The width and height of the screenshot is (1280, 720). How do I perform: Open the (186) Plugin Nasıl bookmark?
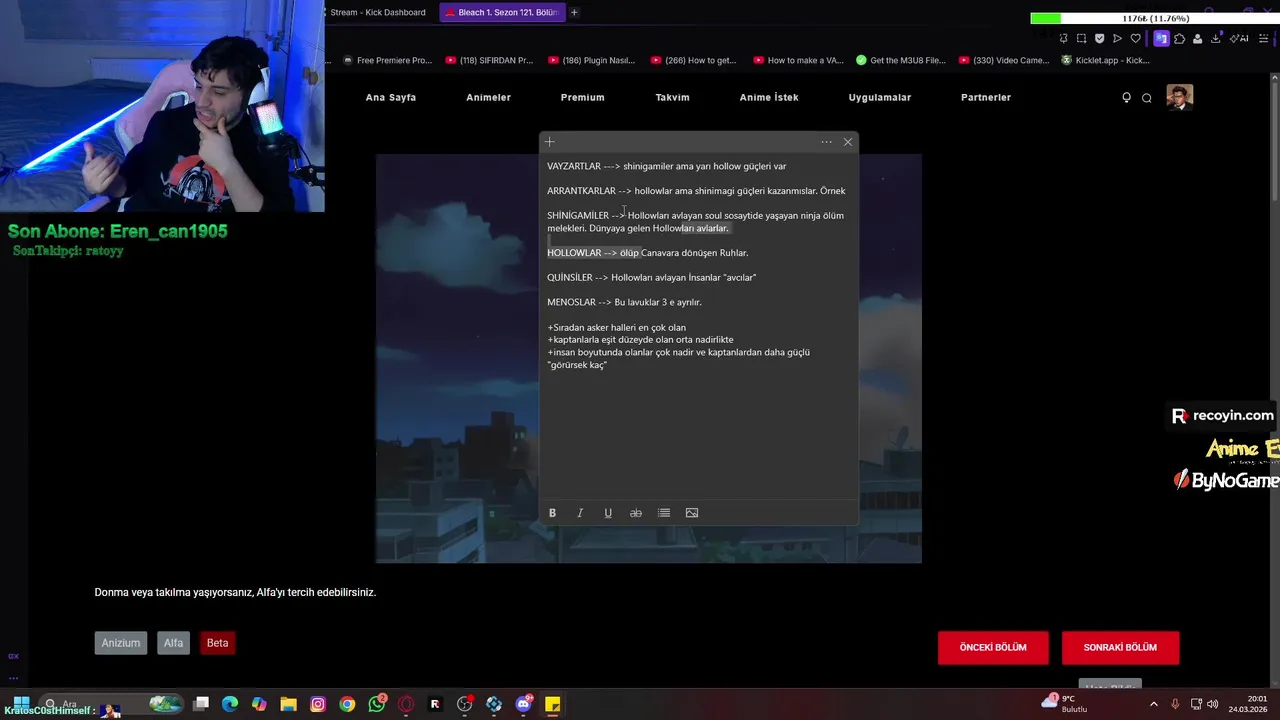(x=592, y=60)
